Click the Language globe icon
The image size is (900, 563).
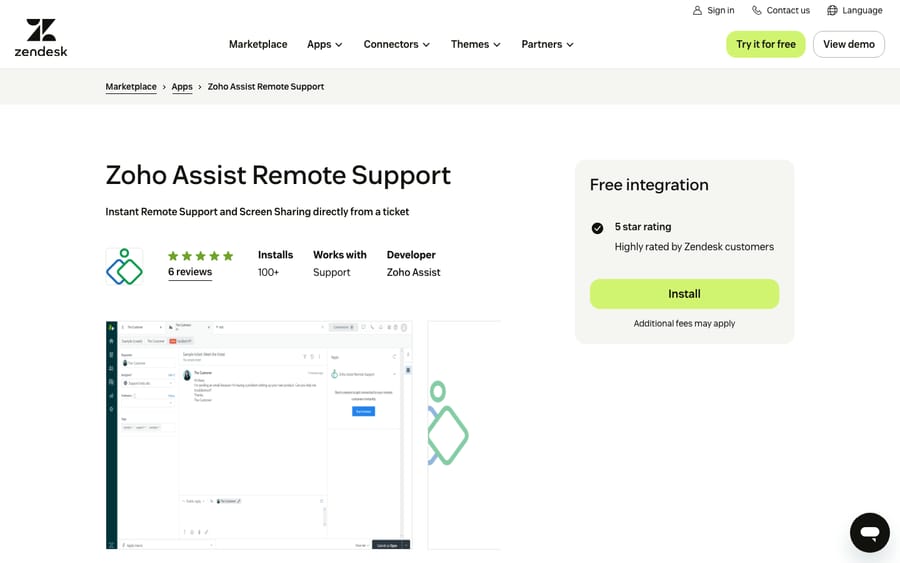(832, 10)
